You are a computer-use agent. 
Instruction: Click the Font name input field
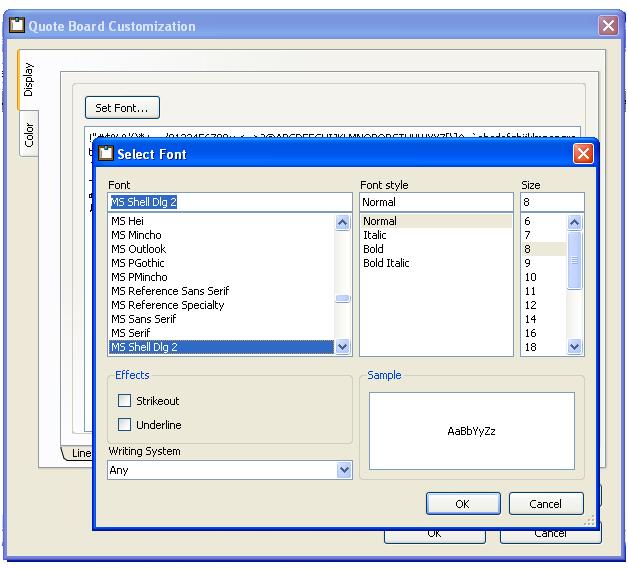click(229, 202)
